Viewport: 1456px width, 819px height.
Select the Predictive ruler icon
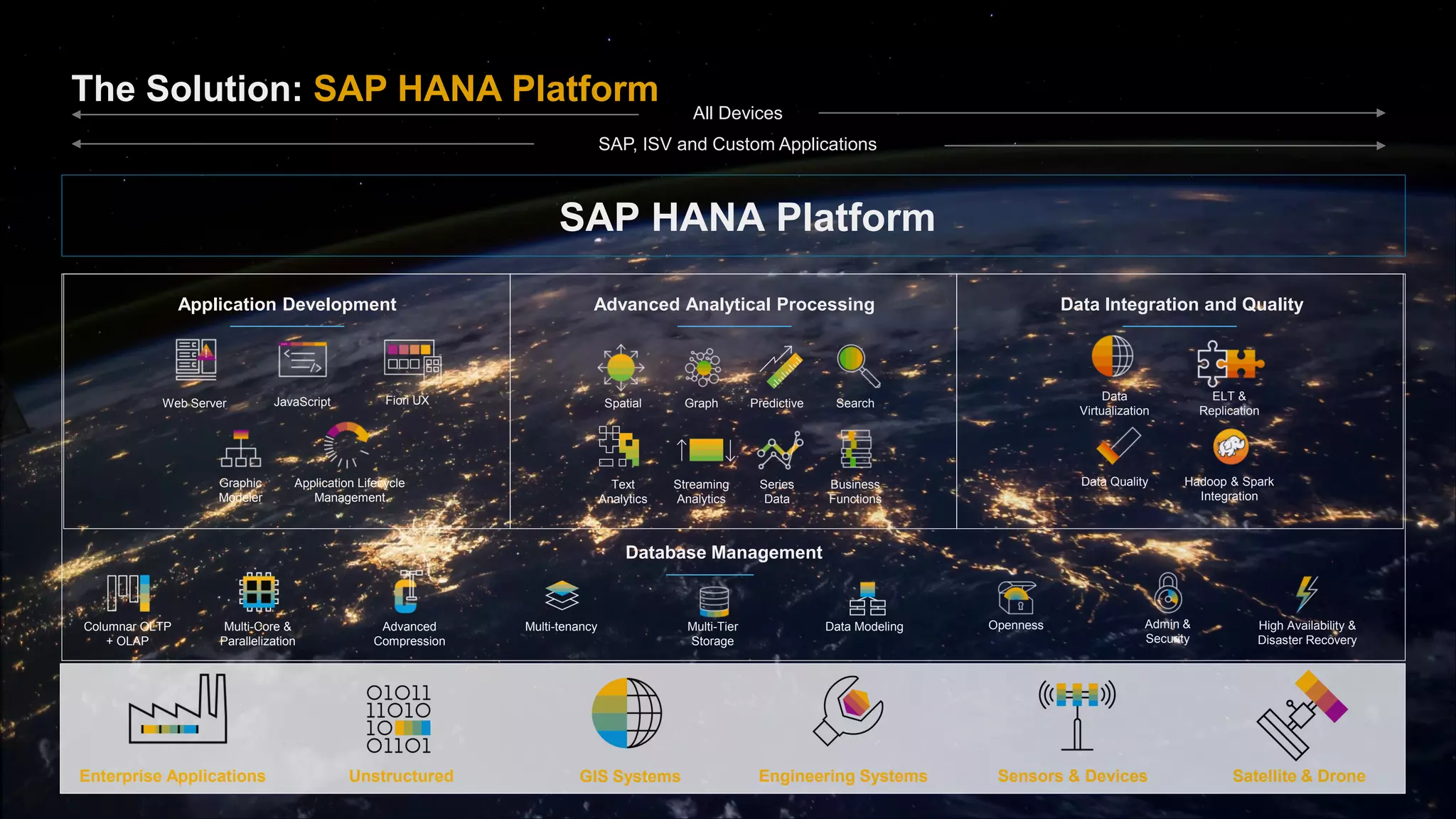(780, 367)
